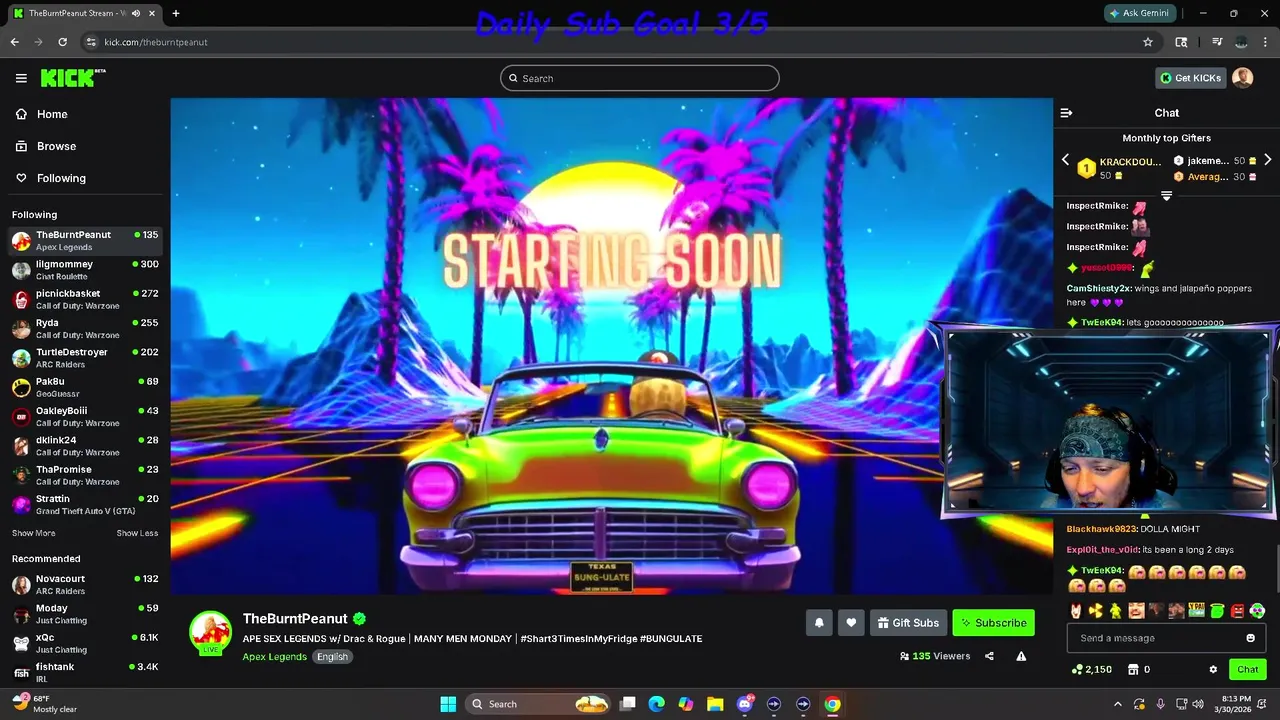Open OakleyBoiii channel in sidebar
1280x720 pixels.
(x=85, y=416)
